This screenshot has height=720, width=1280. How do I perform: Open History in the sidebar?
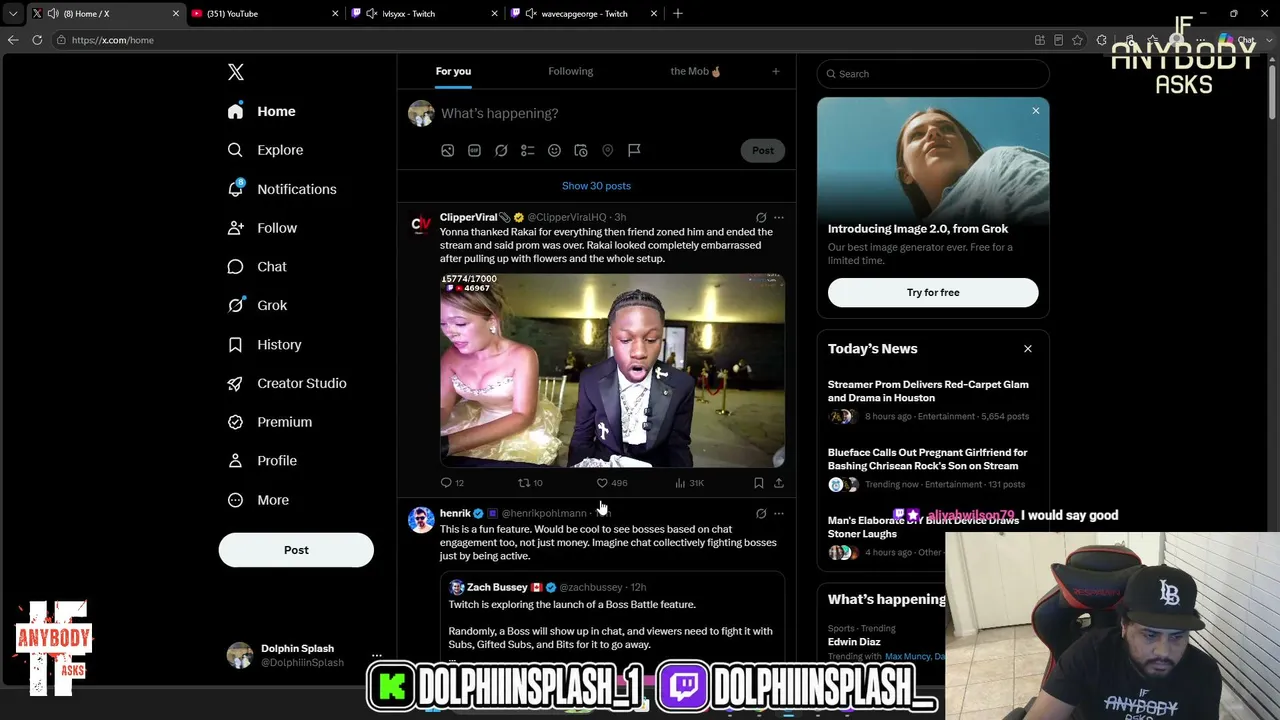coord(264,344)
